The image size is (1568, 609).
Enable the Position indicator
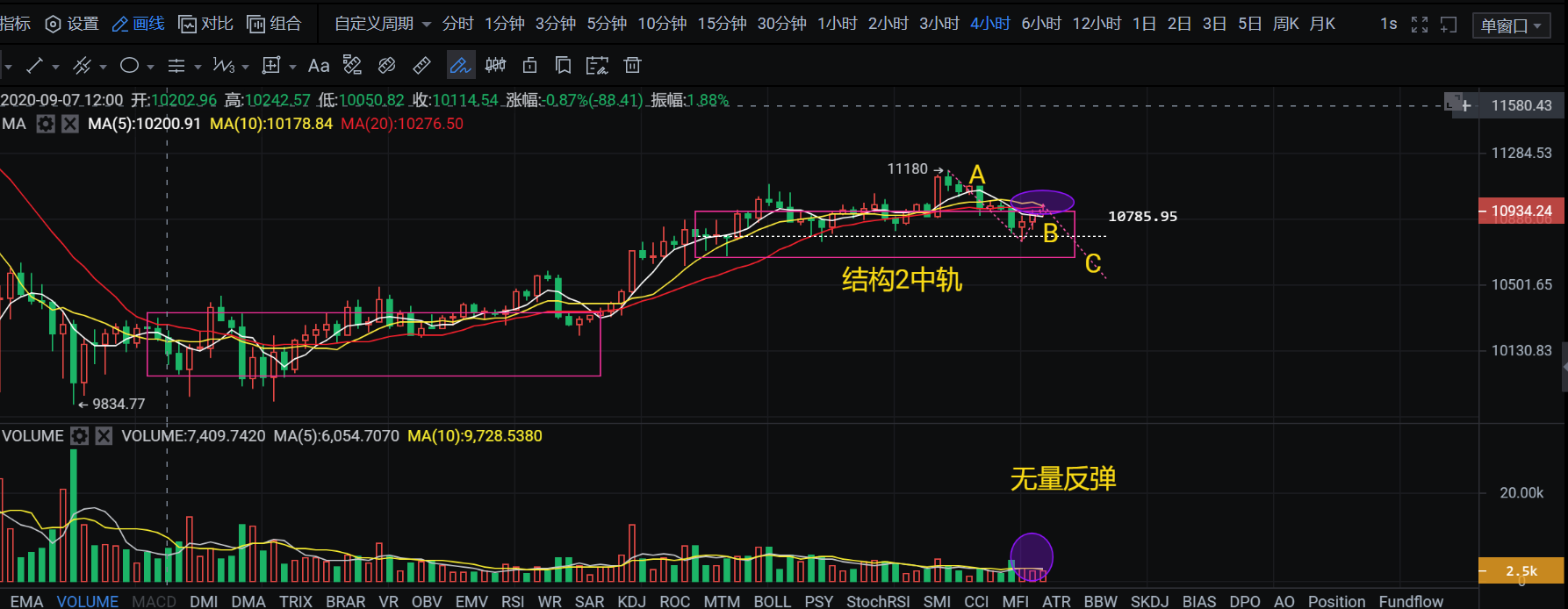(x=1336, y=601)
